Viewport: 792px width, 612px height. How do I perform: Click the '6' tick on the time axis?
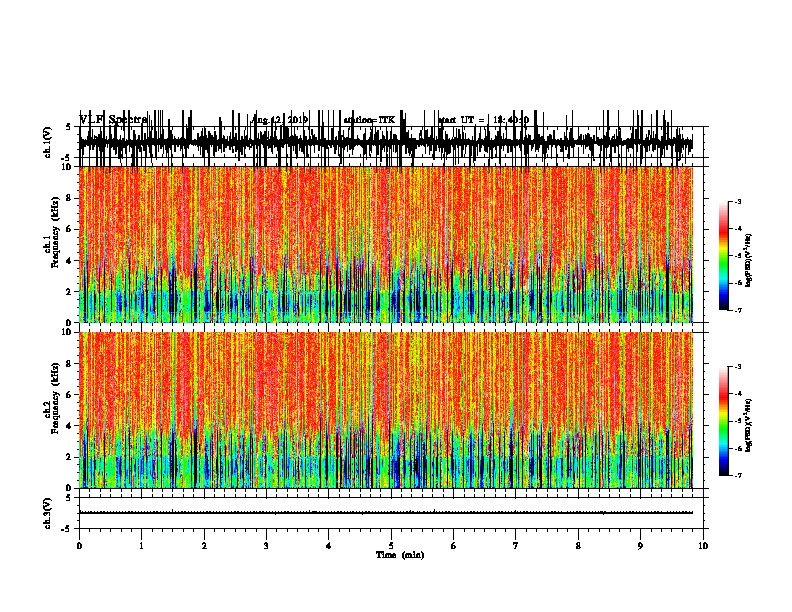[453, 546]
